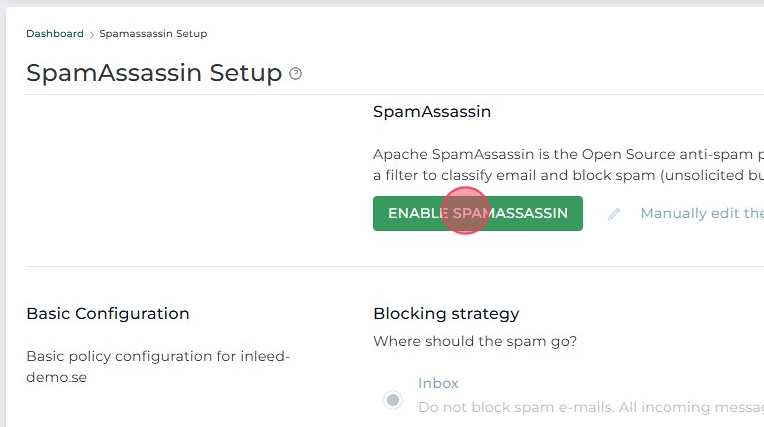Open the Manually edit link
The height and width of the screenshot is (427, 764).
pyautogui.click(x=701, y=213)
